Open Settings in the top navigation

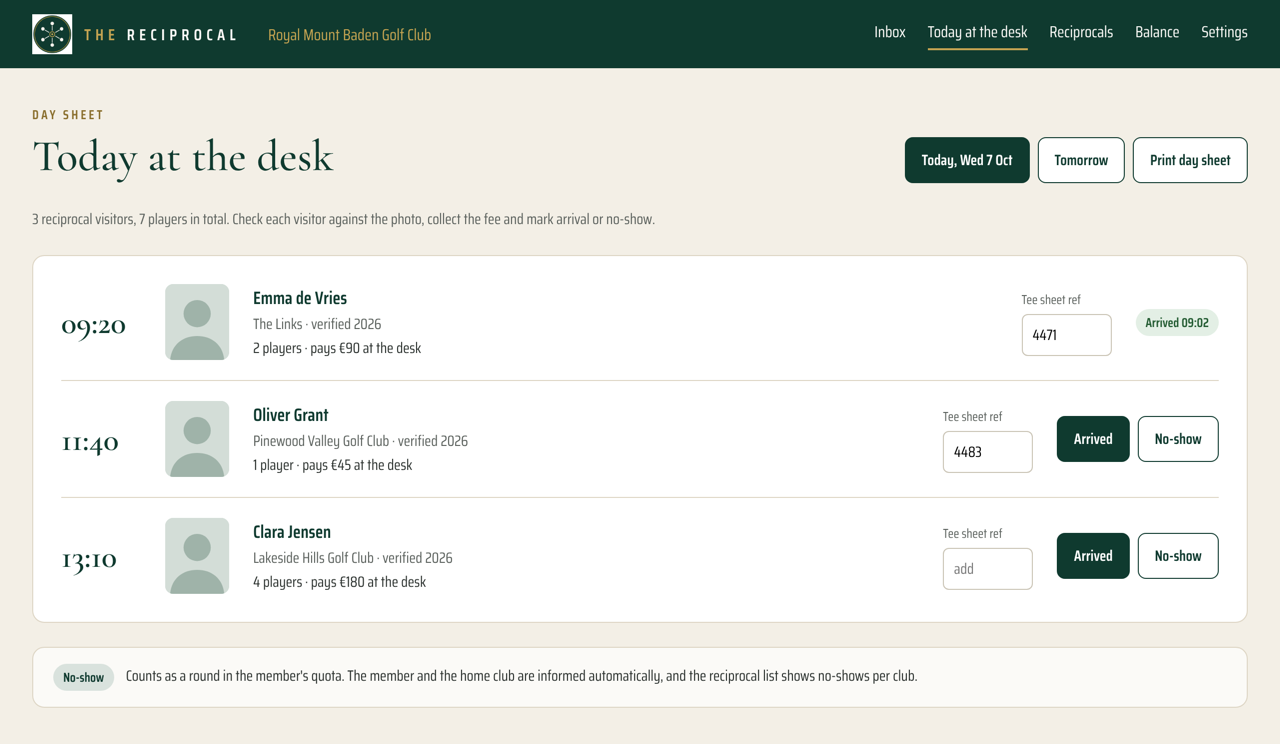pos(1224,32)
